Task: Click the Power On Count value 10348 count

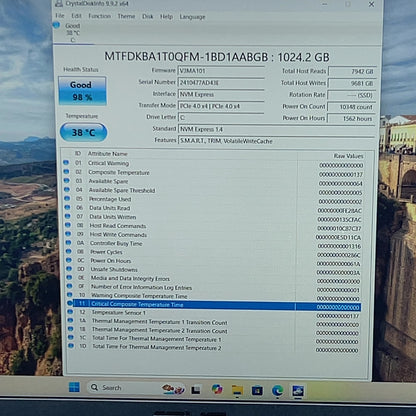Action: 352,107
